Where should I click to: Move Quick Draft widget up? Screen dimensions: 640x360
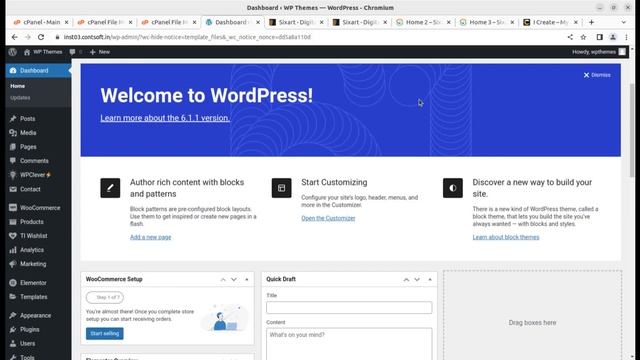[x=406, y=280]
